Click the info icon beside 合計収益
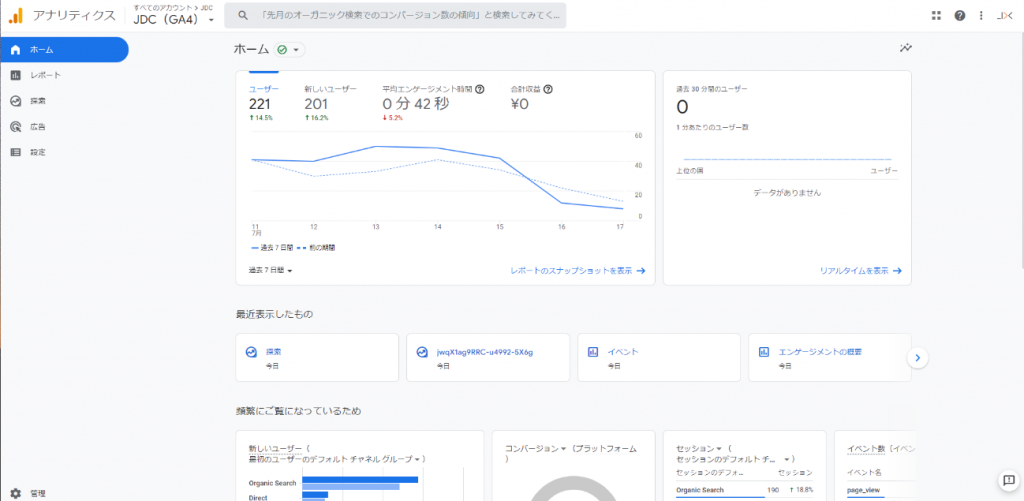This screenshot has height=501, width=1024. [x=548, y=89]
